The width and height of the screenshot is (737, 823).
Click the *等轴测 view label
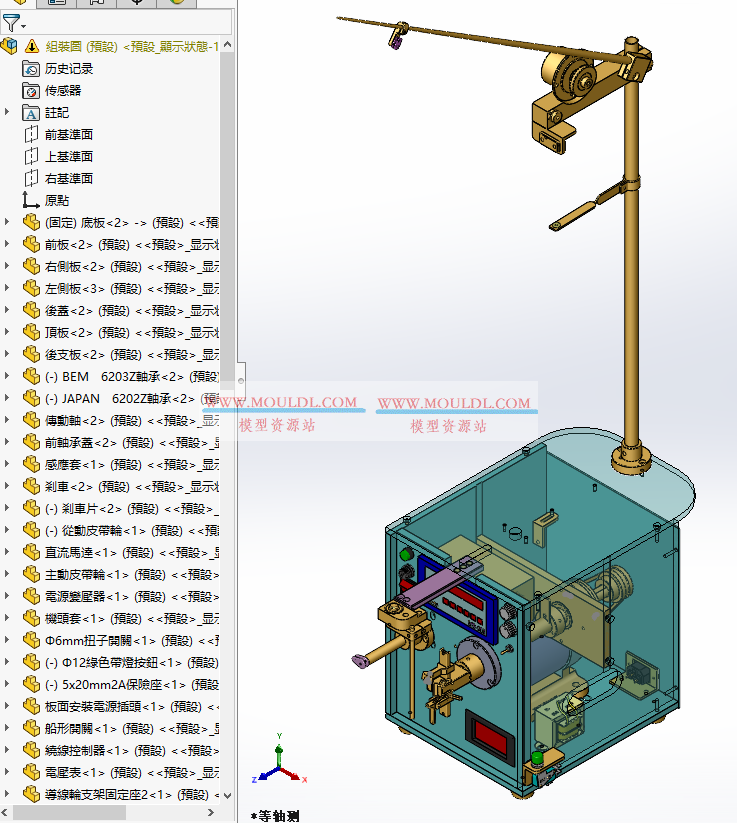pos(275,816)
